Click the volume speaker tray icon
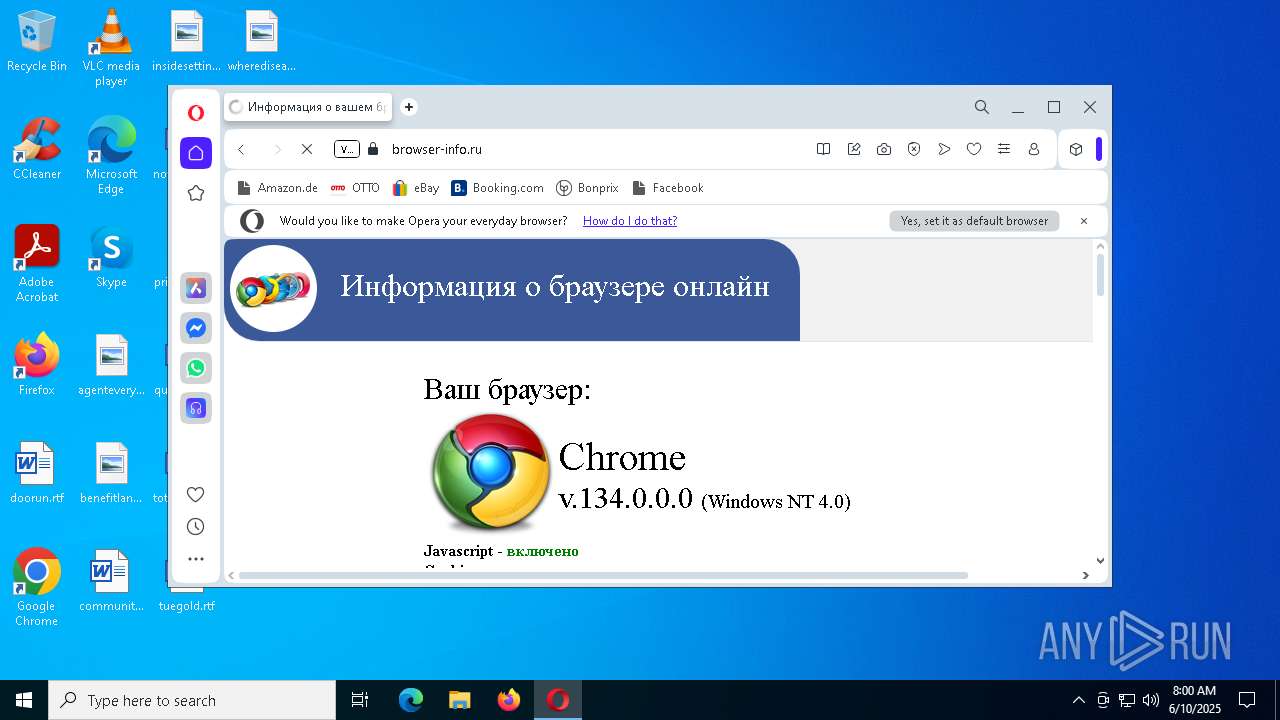This screenshot has width=1280, height=720. [1151, 700]
